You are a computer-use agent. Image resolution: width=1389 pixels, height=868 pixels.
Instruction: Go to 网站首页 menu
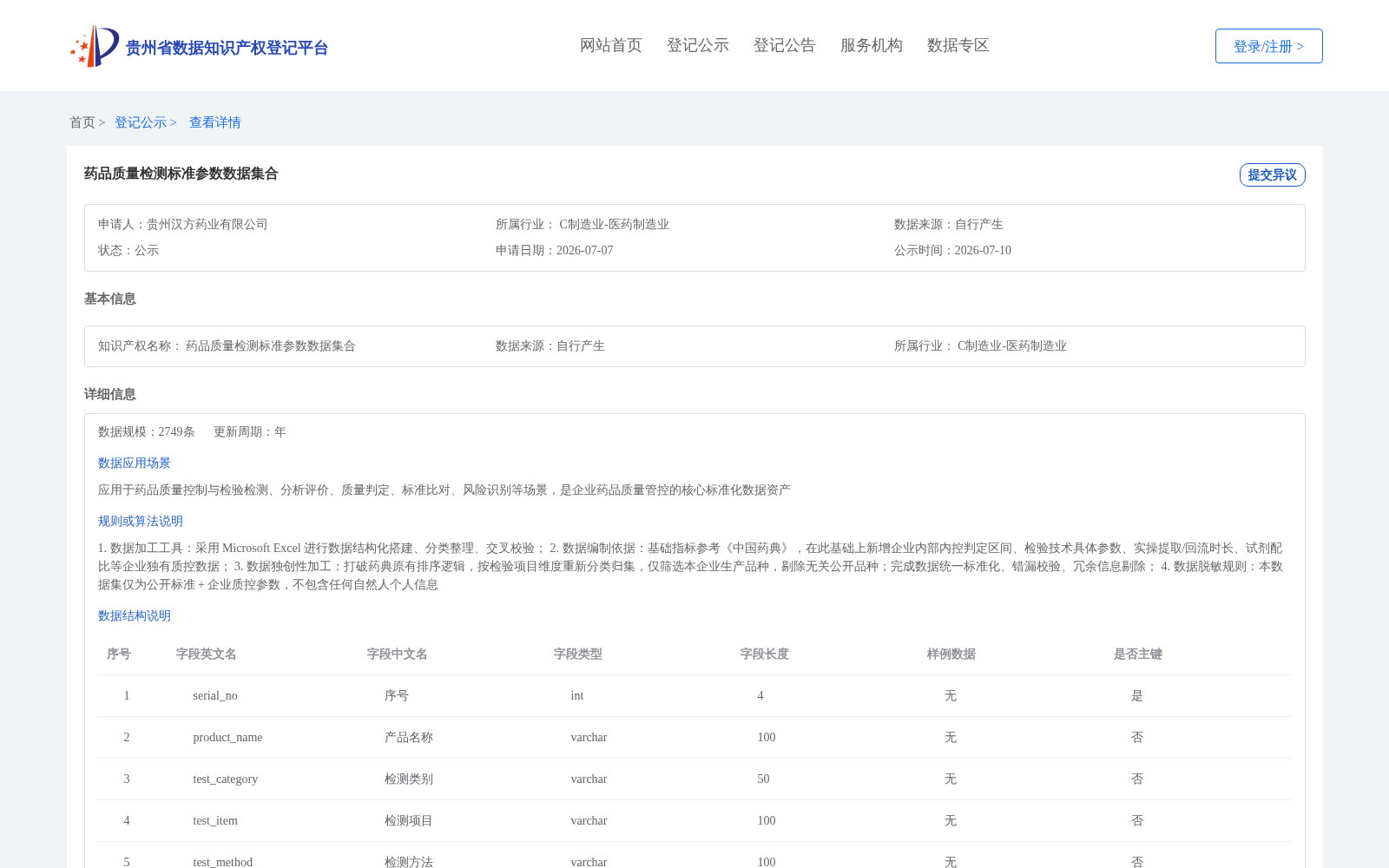click(611, 45)
